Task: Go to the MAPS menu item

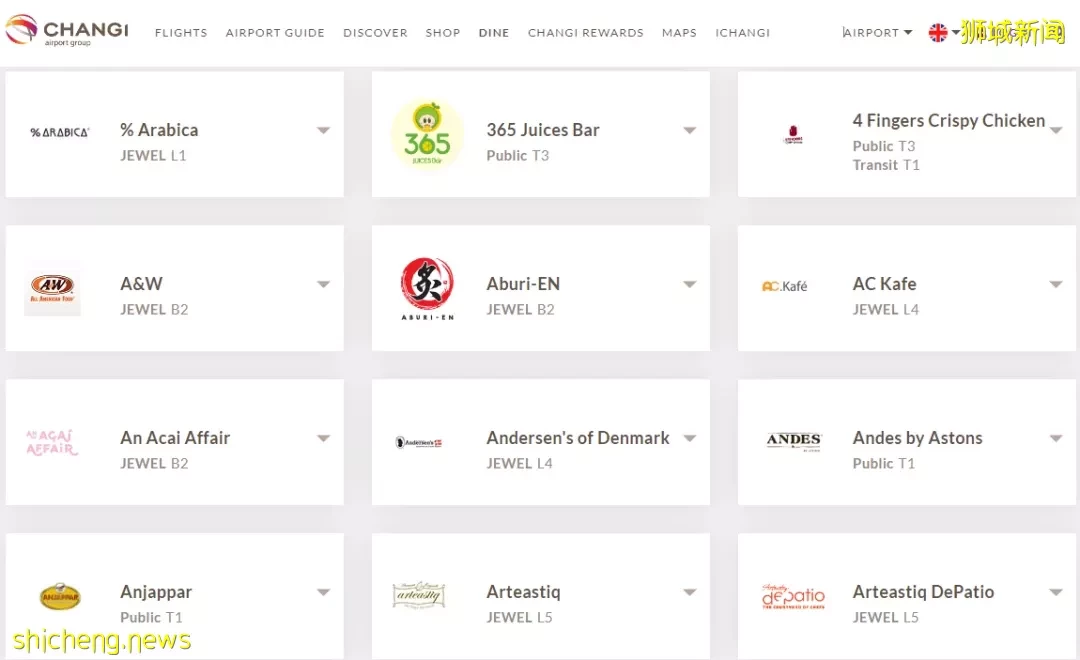Action: (679, 32)
